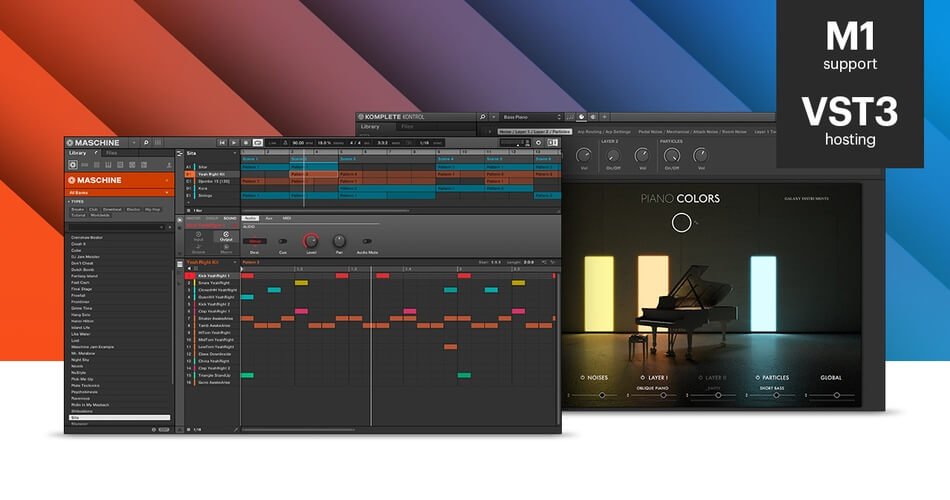Open the orange MASCHINE product selector dropdown
The width and height of the screenshot is (950, 500).
click(x=119, y=180)
